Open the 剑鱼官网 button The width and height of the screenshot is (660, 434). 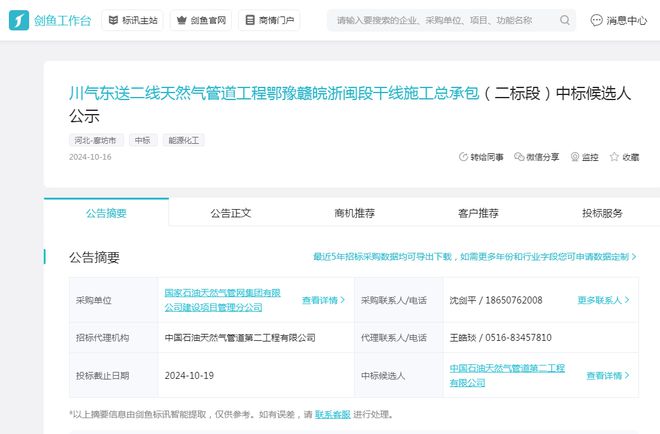tap(201, 20)
